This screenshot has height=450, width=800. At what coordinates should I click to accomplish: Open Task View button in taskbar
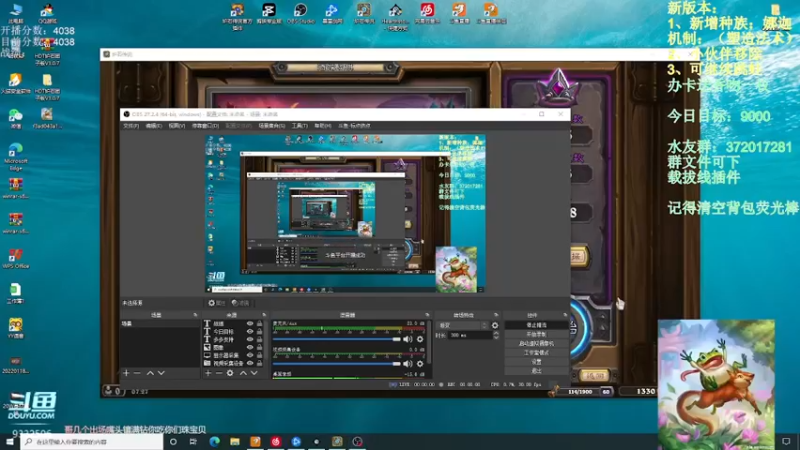[x=193, y=441]
